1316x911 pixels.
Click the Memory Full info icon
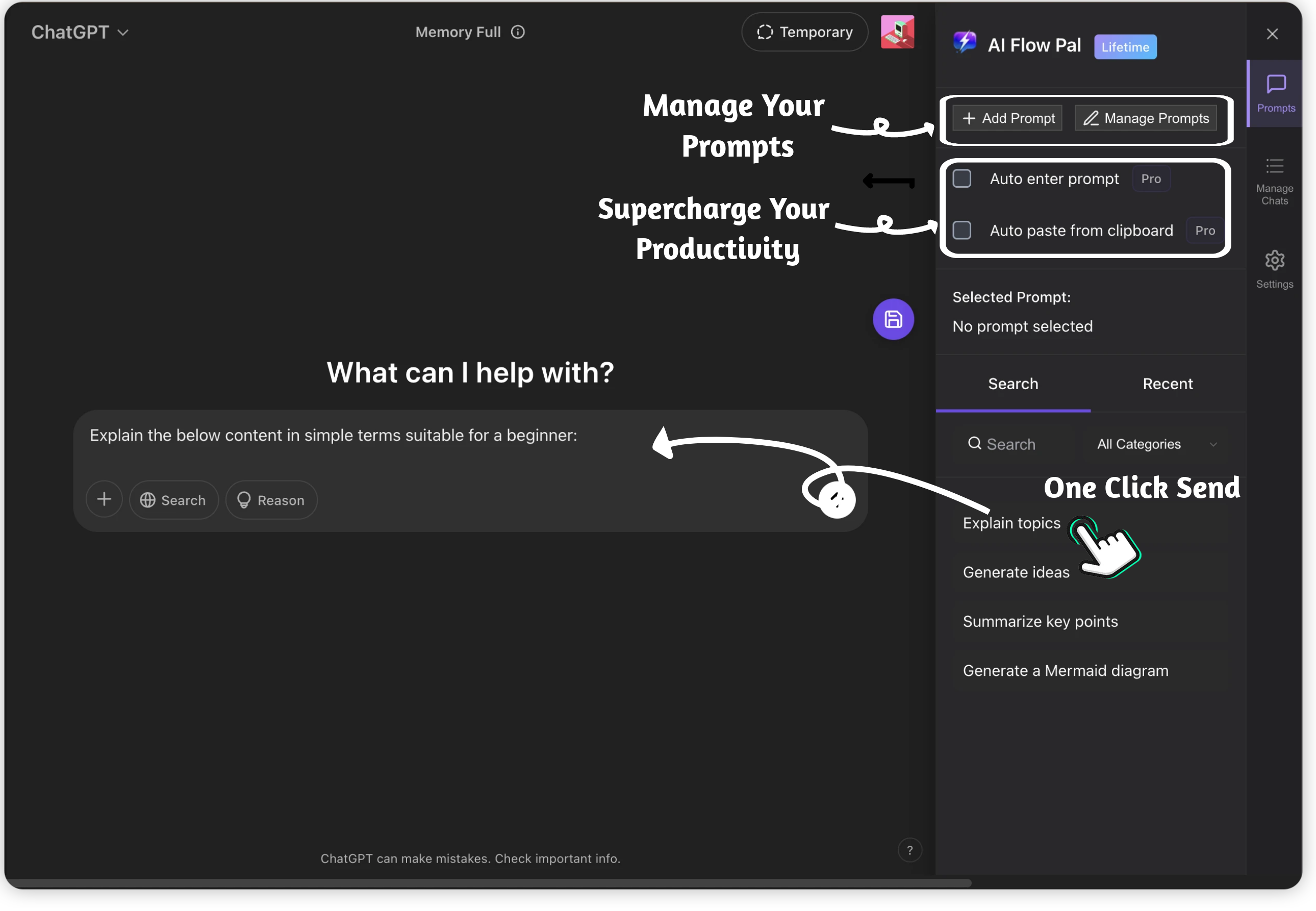(518, 32)
